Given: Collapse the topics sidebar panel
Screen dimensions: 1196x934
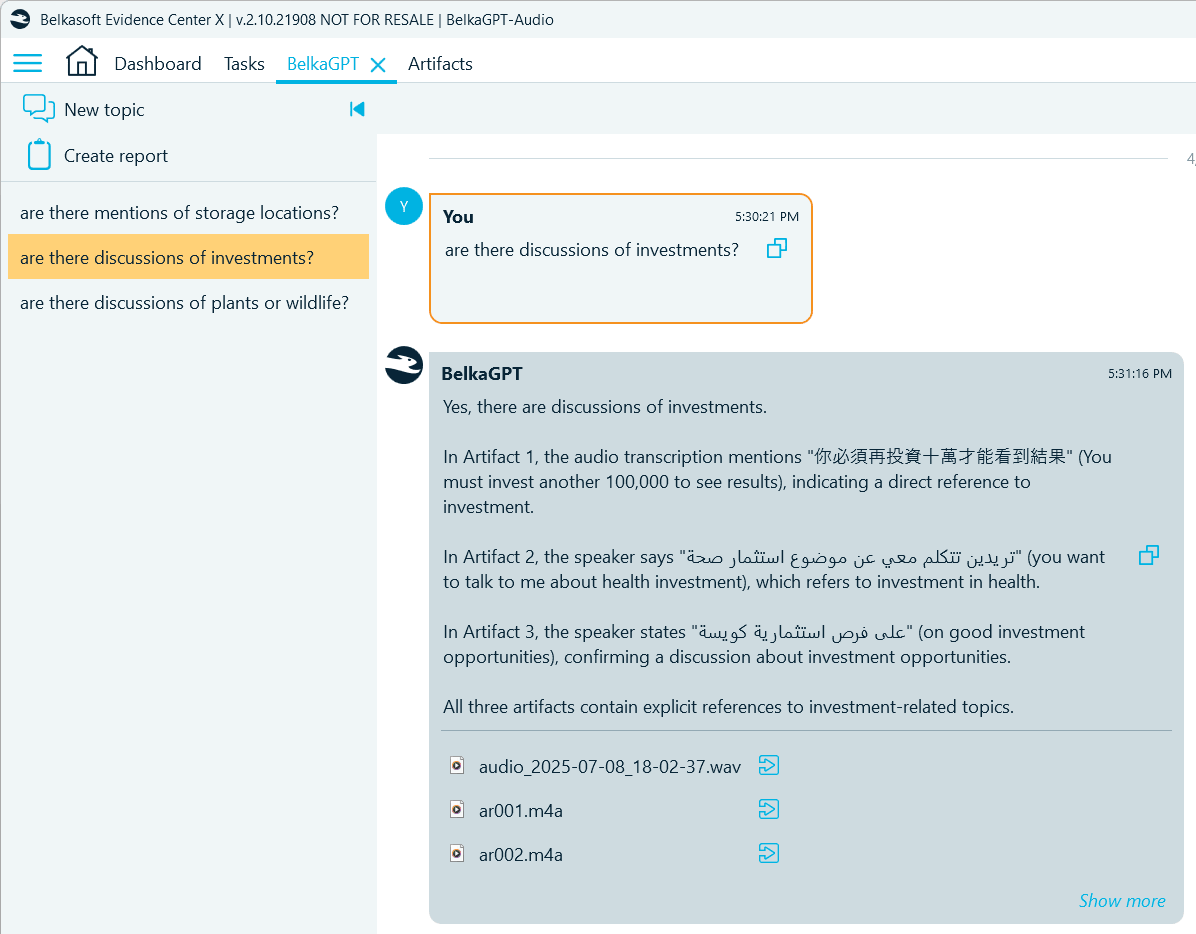Looking at the screenshot, I should 357,109.
